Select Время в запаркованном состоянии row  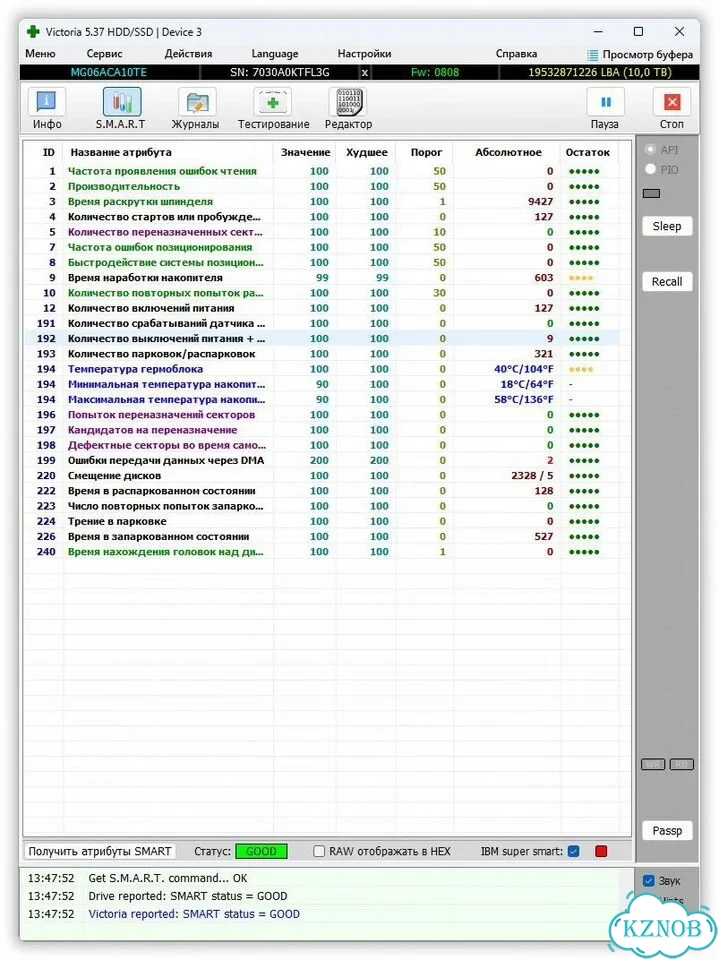point(322,536)
